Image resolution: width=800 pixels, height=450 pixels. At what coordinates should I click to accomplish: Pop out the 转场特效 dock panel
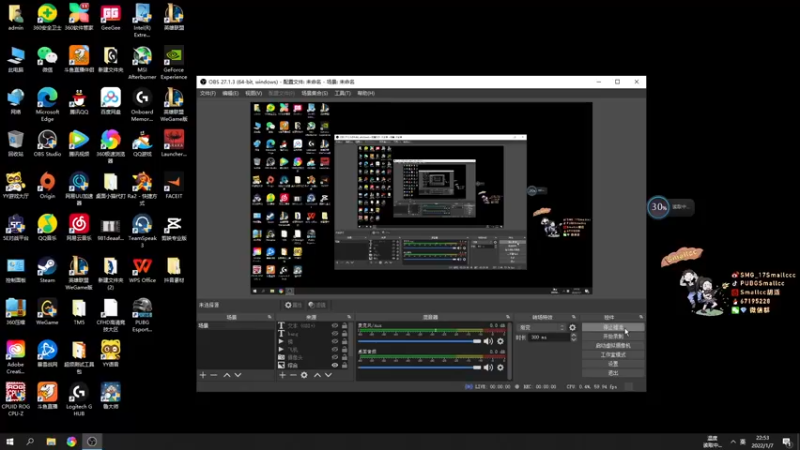574,317
